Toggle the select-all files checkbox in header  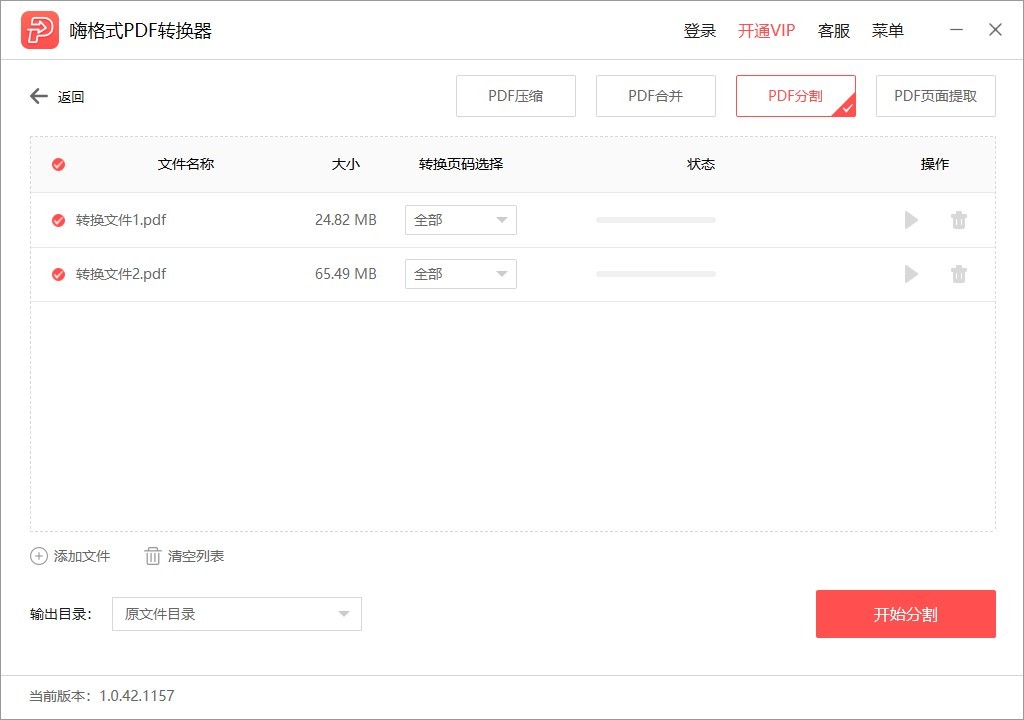click(58, 164)
